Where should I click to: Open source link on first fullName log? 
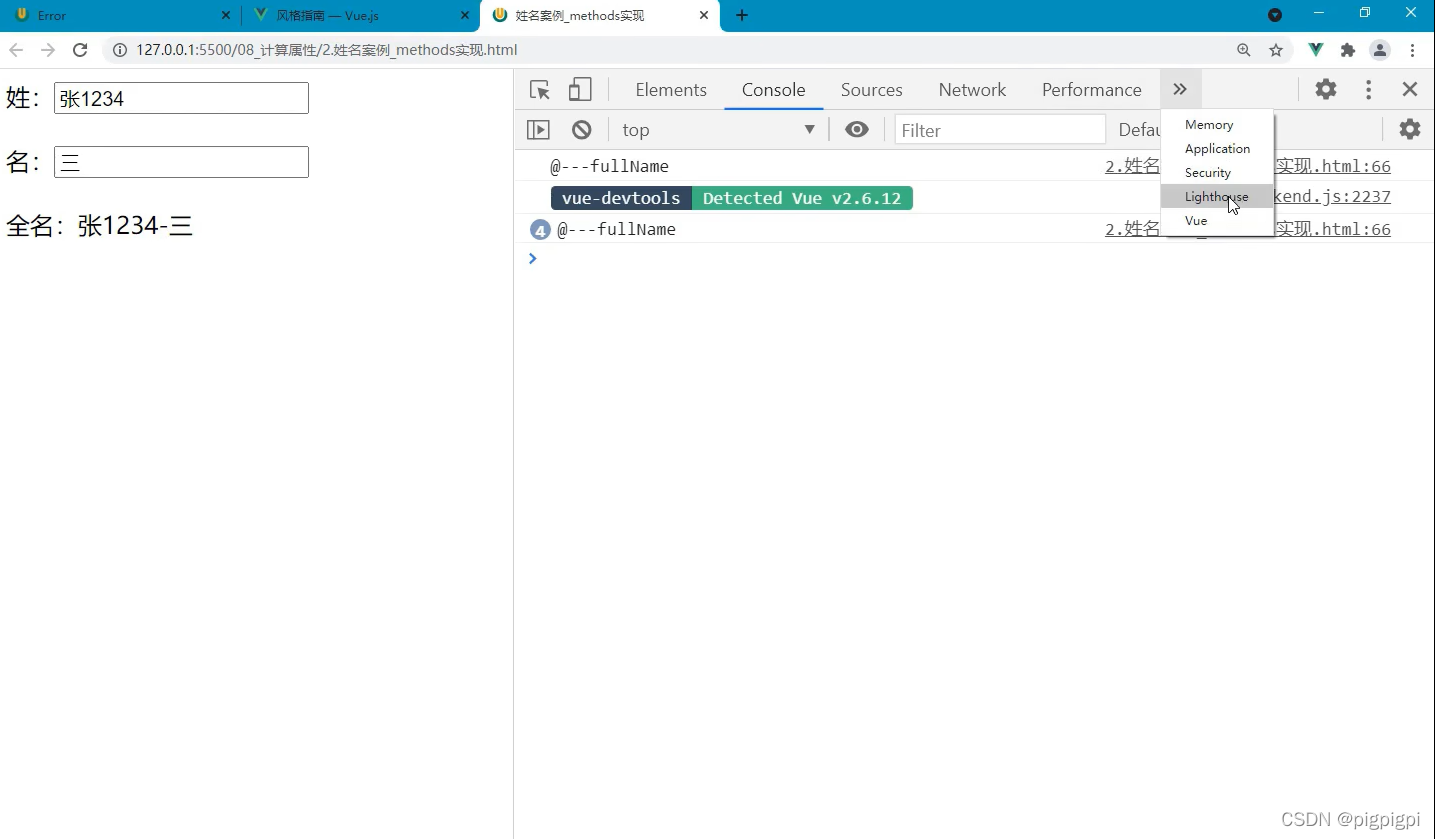[x=1247, y=166]
